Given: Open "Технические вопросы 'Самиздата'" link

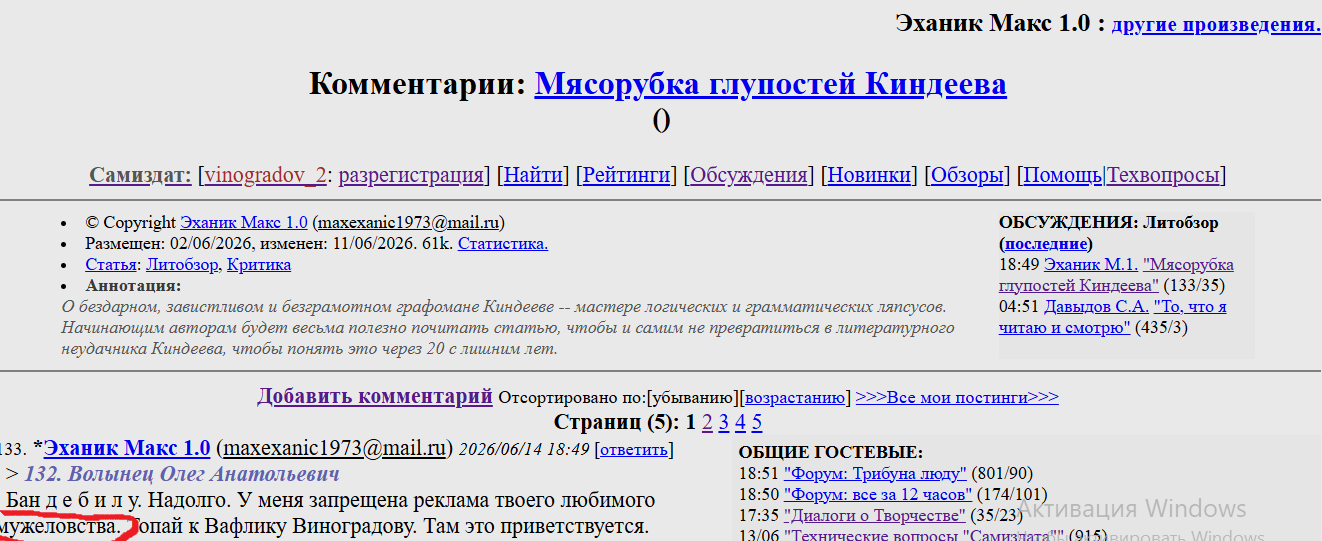Looking at the screenshot, I should click(x=924, y=535).
